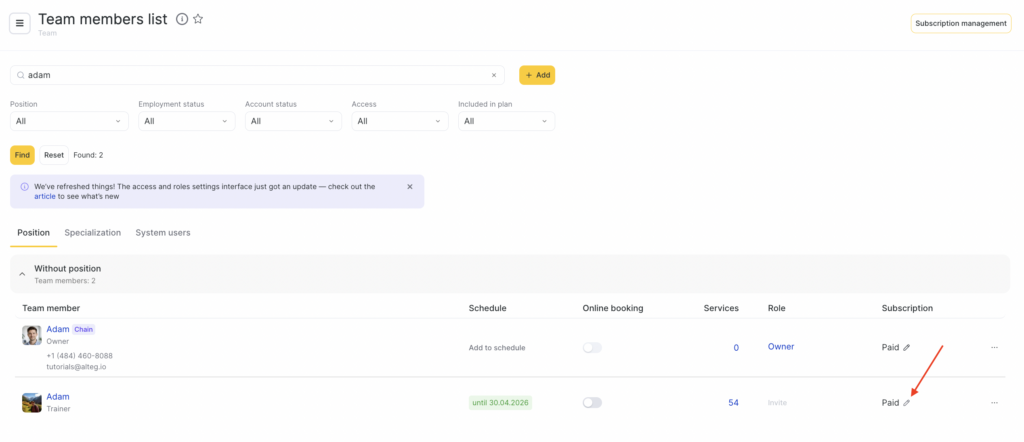Screen dimensions: 1024x442
Task: Star the Team members list page
Action: click(198, 19)
